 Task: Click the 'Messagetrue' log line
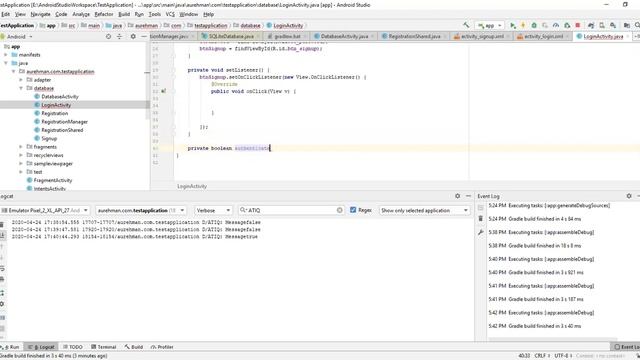tap(134, 236)
